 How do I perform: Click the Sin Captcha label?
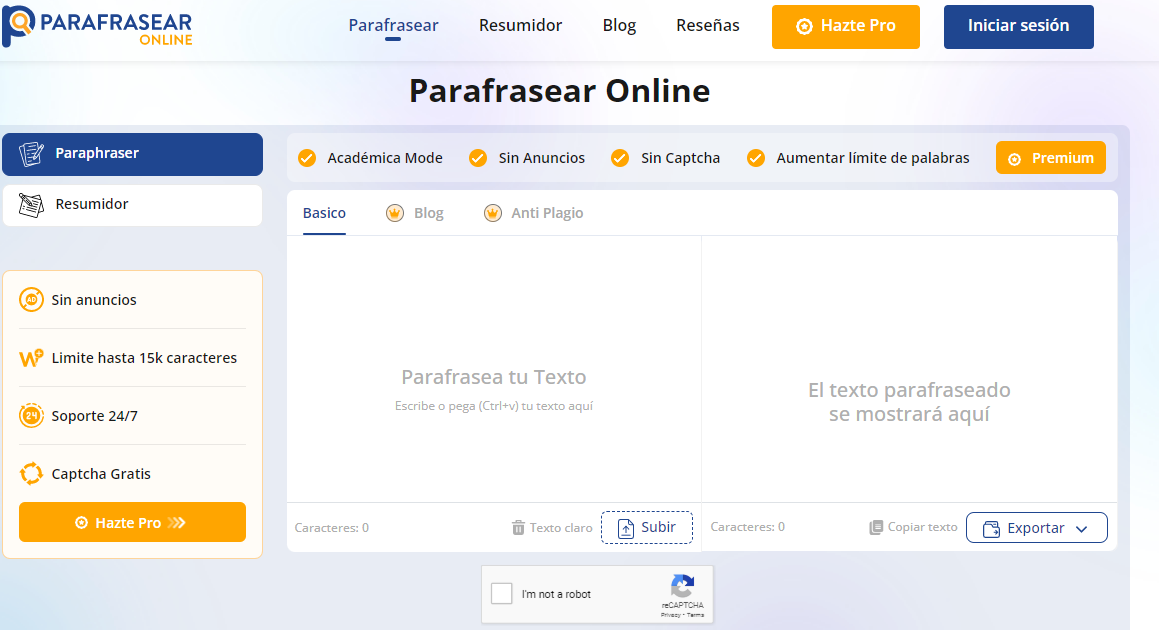pyautogui.click(x=680, y=158)
